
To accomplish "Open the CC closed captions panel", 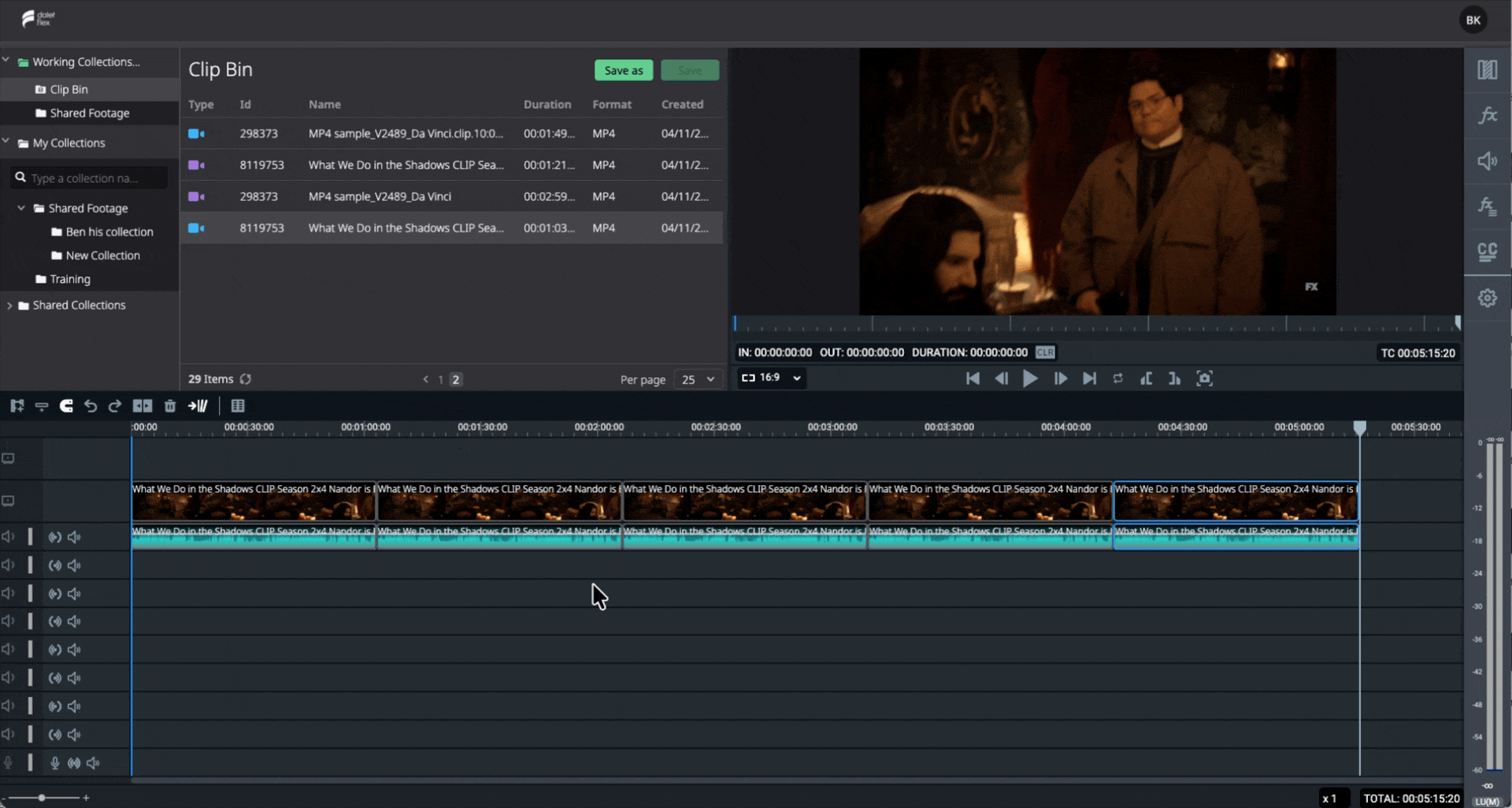I will coord(1488,252).
